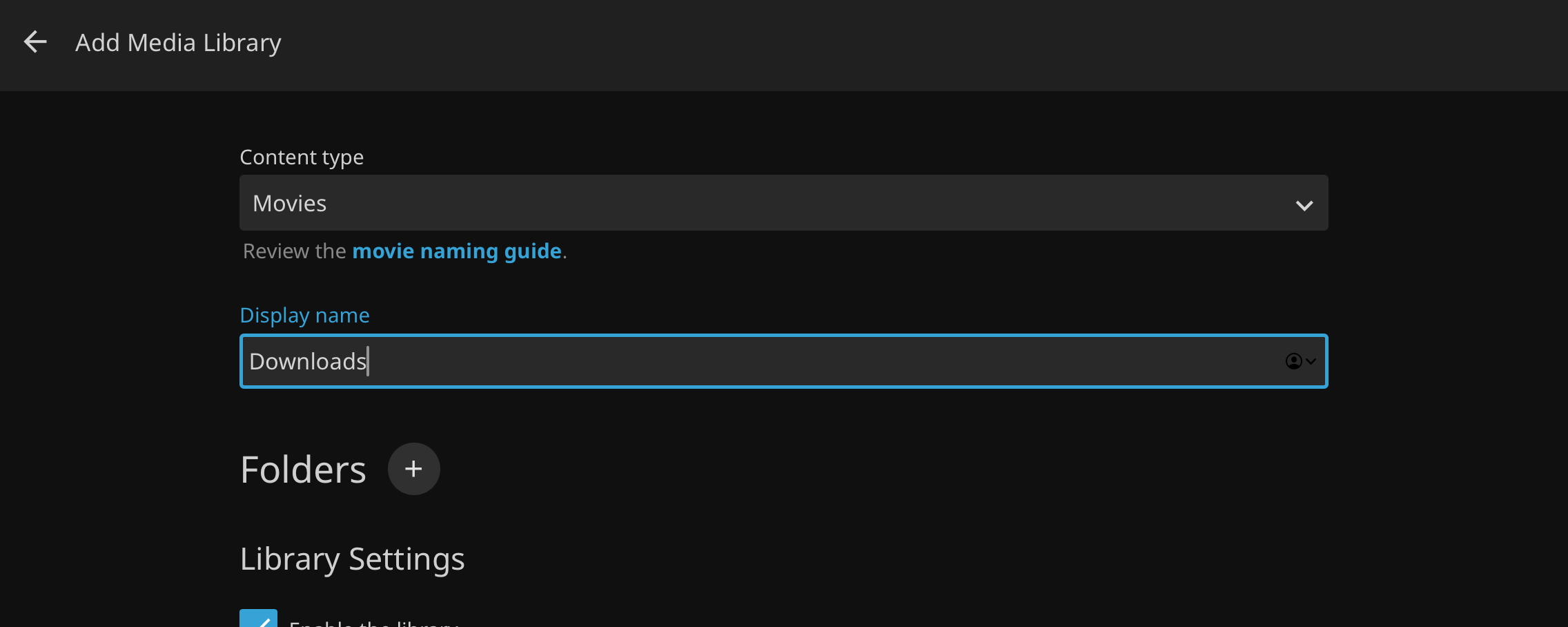Image resolution: width=1568 pixels, height=627 pixels.
Task: Open the Movies content type dropdown
Action: [x=783, y=203]
